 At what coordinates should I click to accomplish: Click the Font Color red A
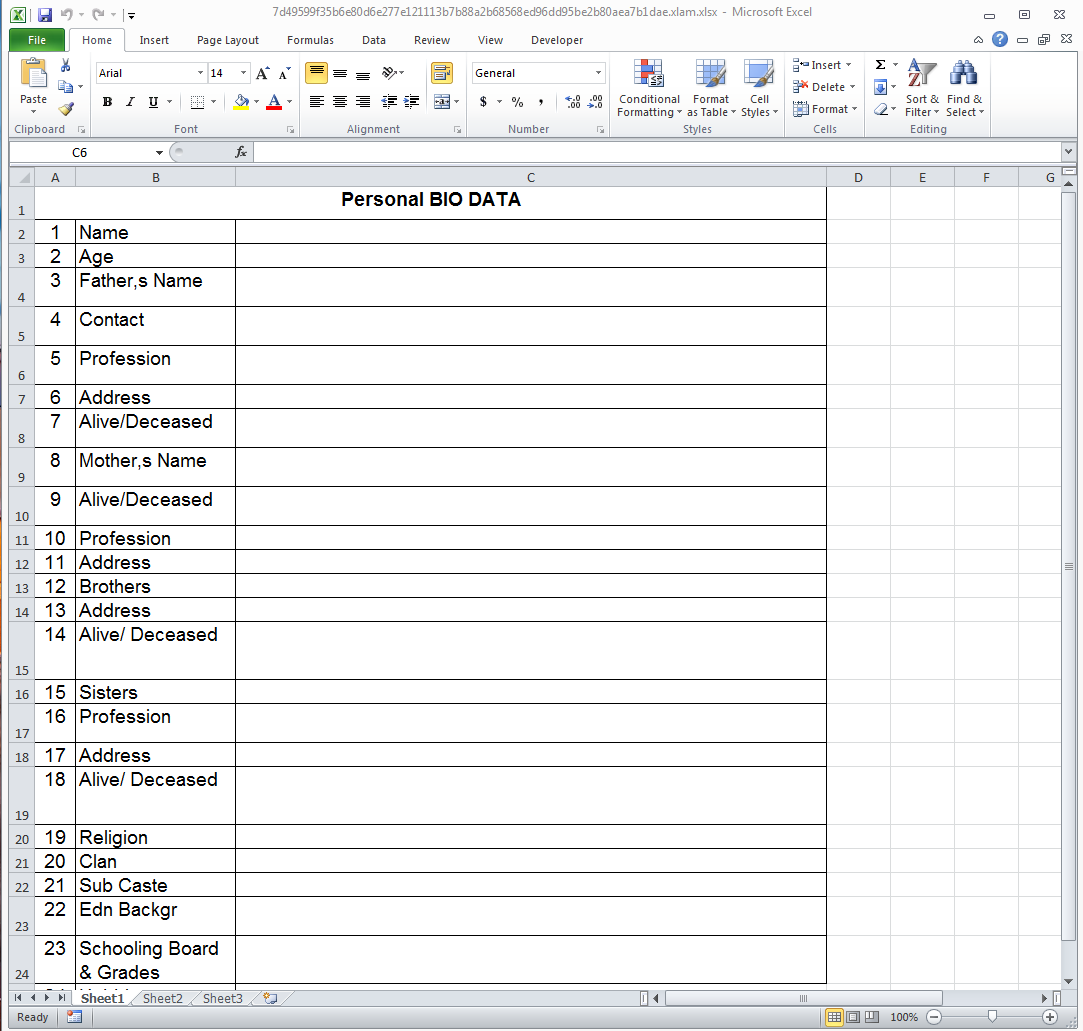[x=274, y=102]
